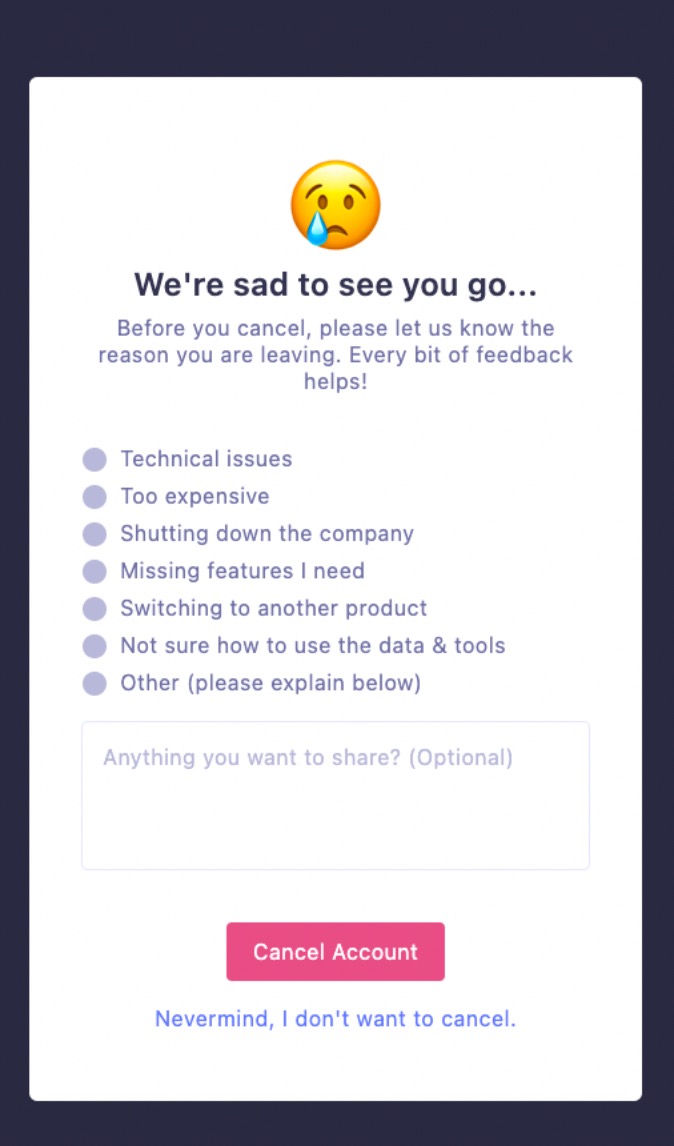Image resolution: width=674 pixels, height=1146 pixels.
Task: Select Switching to another product radio button
Action: pos(94,609)
